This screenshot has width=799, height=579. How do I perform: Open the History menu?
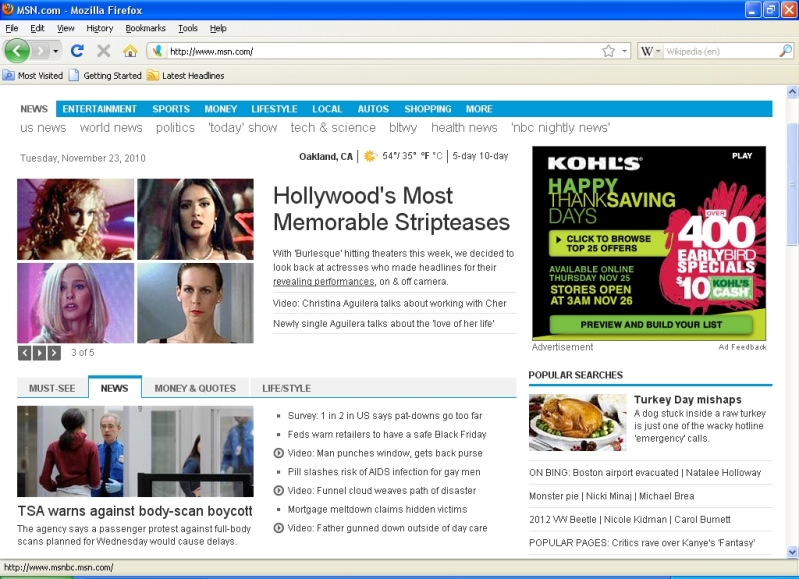coord(99,28)
